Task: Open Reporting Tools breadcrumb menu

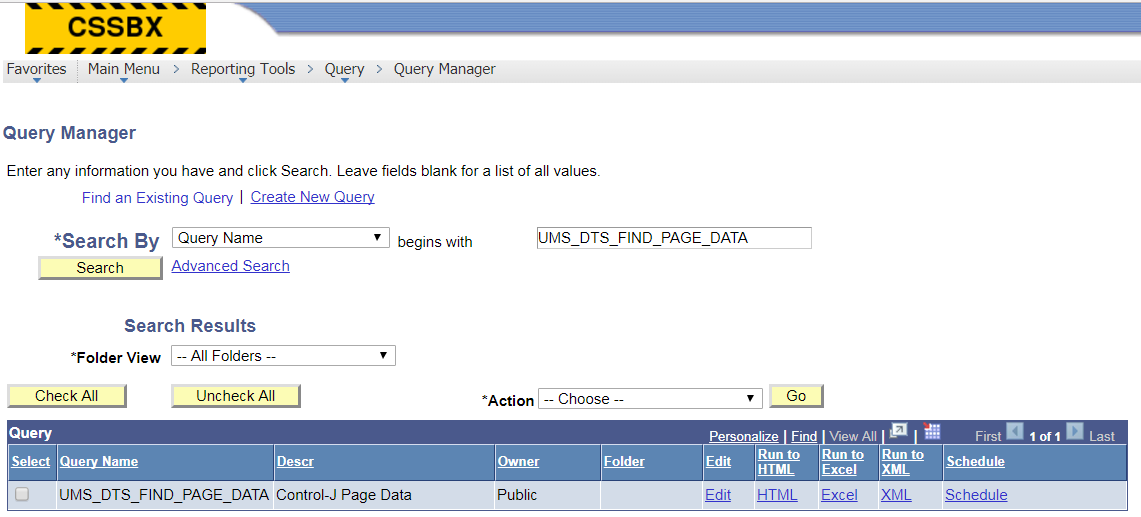Action: click(243, 69)
